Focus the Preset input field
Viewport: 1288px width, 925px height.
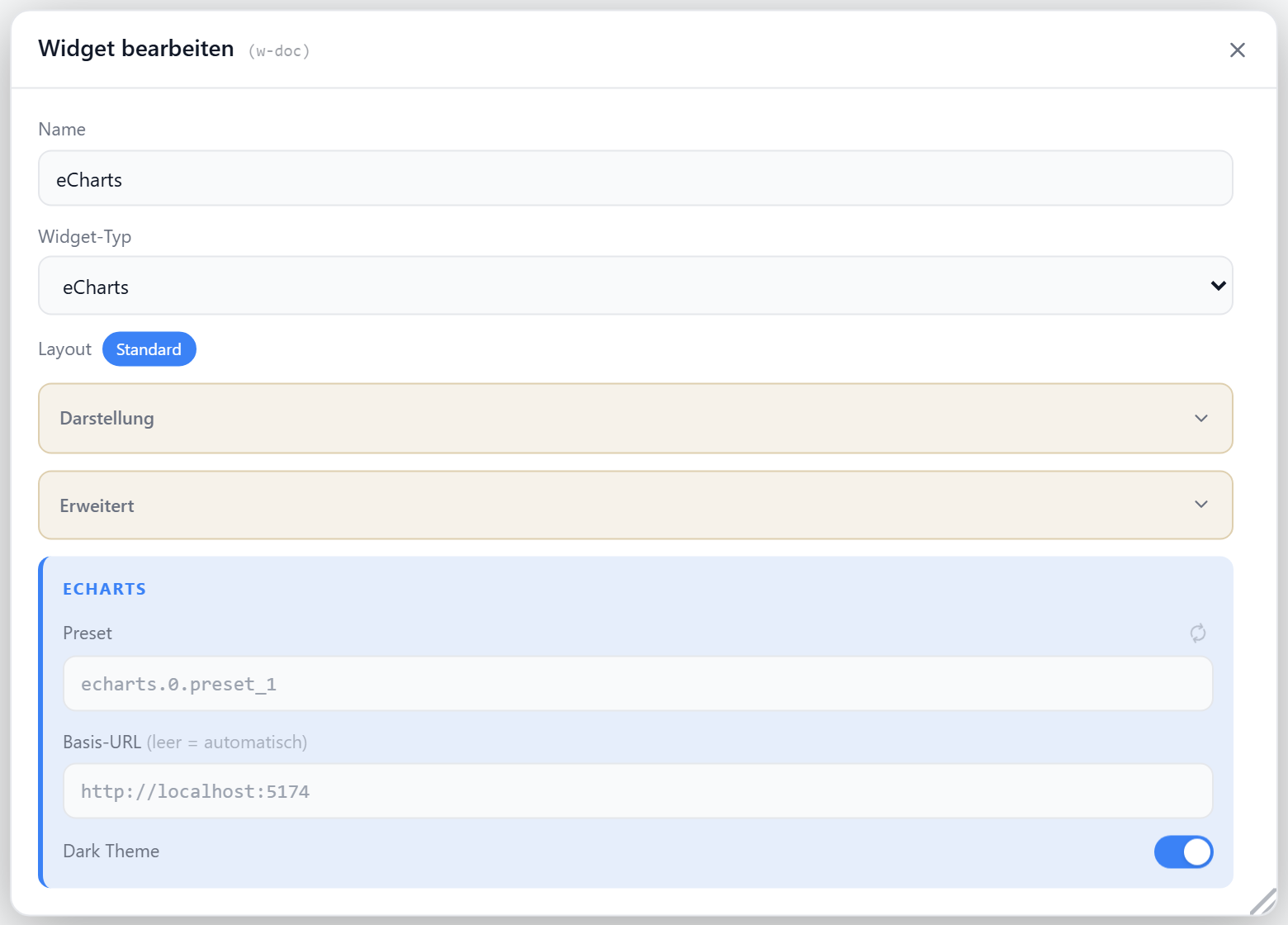coord(638,684)
